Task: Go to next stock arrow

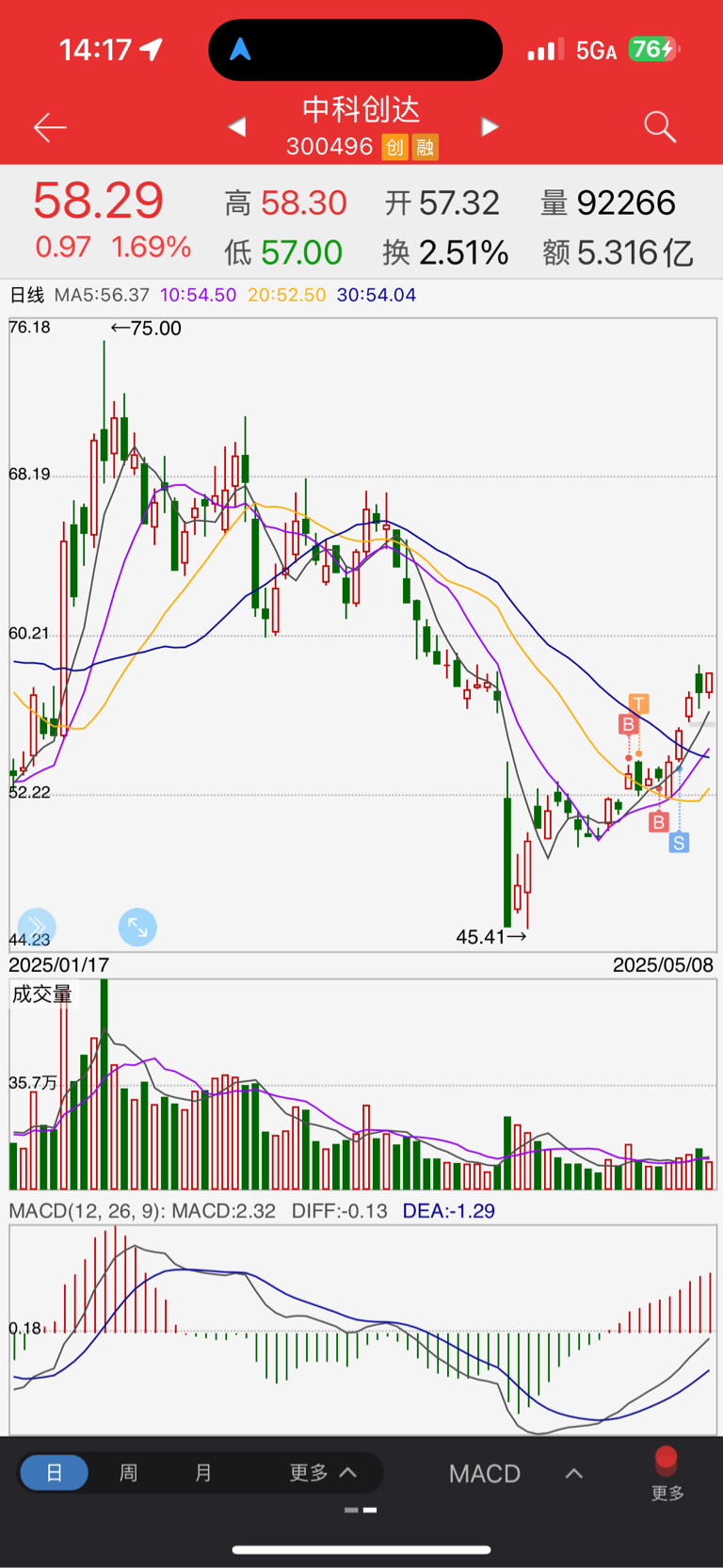Action: [490, 126]
